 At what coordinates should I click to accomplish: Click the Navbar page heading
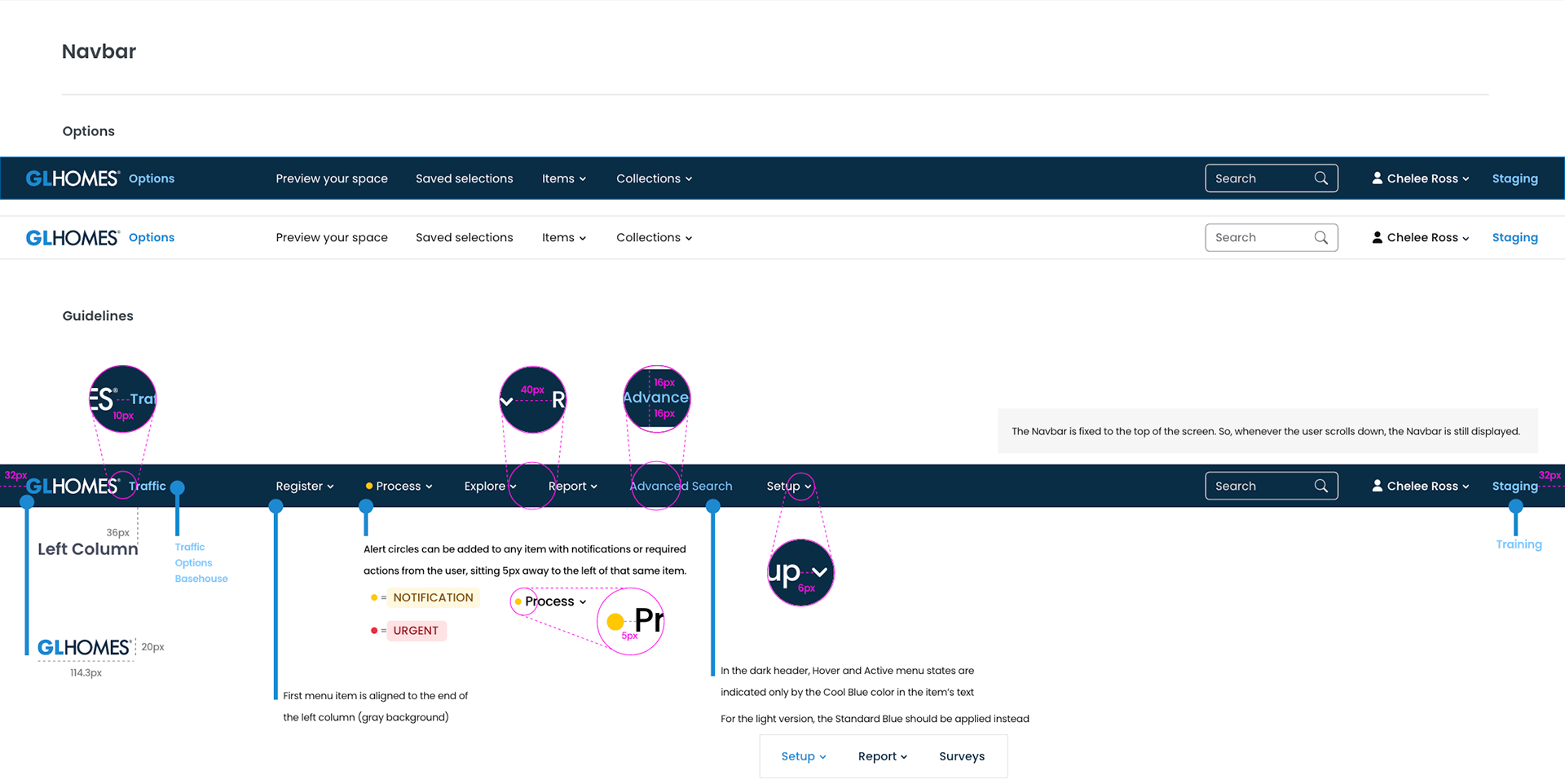point(99,51)
